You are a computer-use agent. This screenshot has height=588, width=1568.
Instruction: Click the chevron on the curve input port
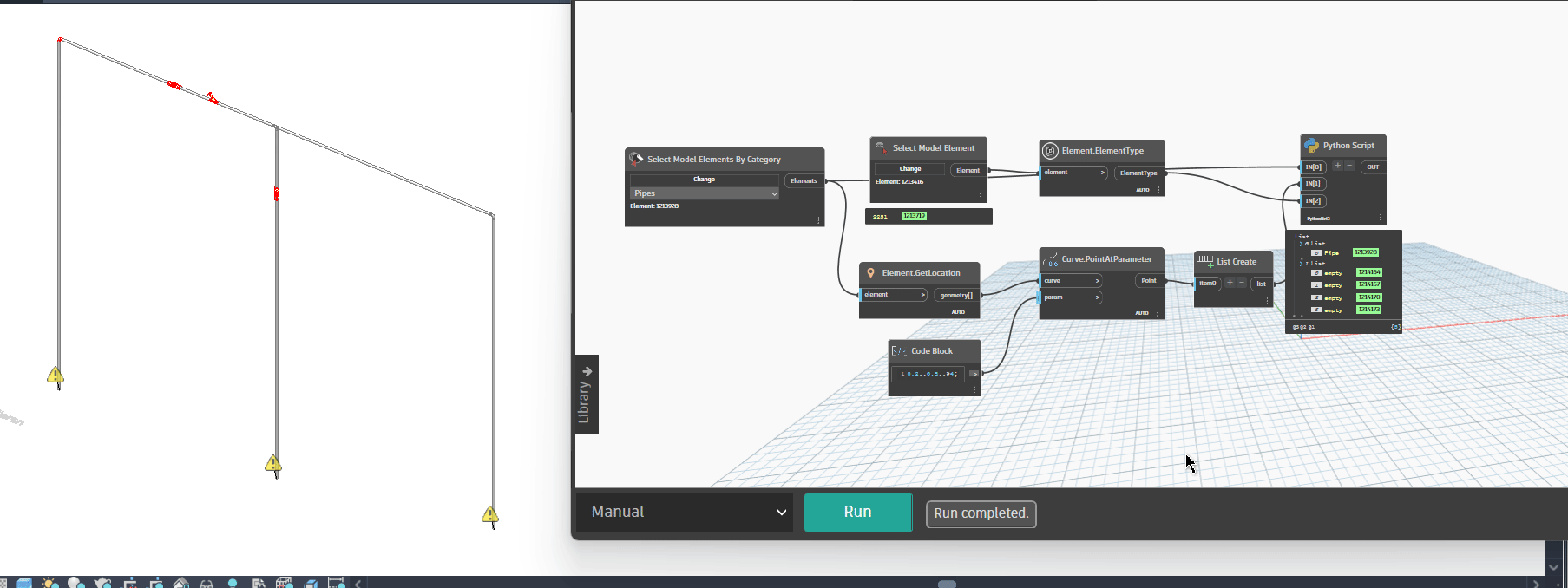click(1097, 281)
